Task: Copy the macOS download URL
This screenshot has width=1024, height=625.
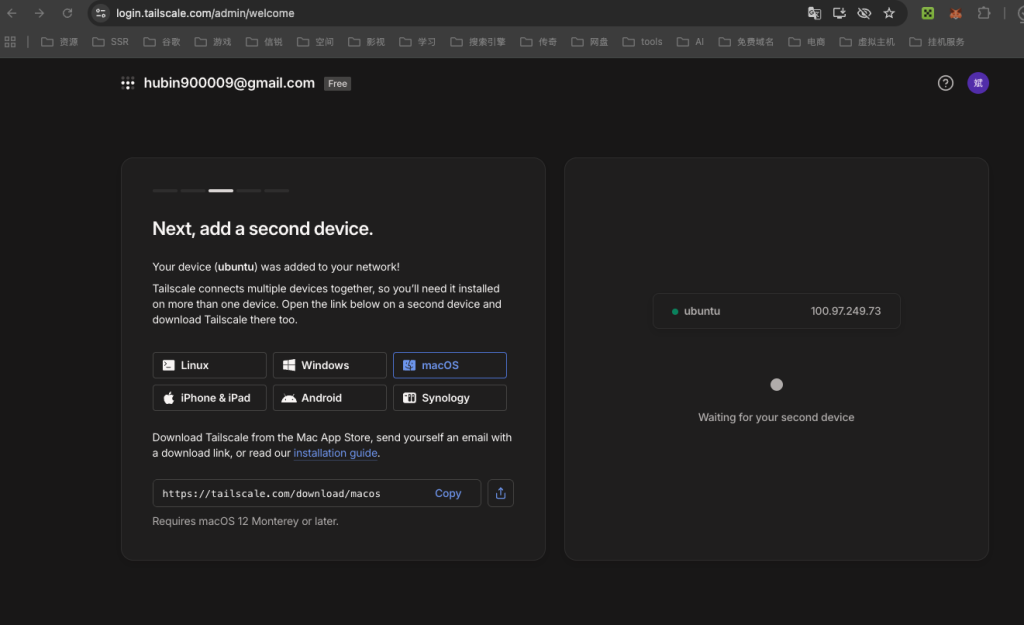Action: pyautogui.click(x=448, y=492)
